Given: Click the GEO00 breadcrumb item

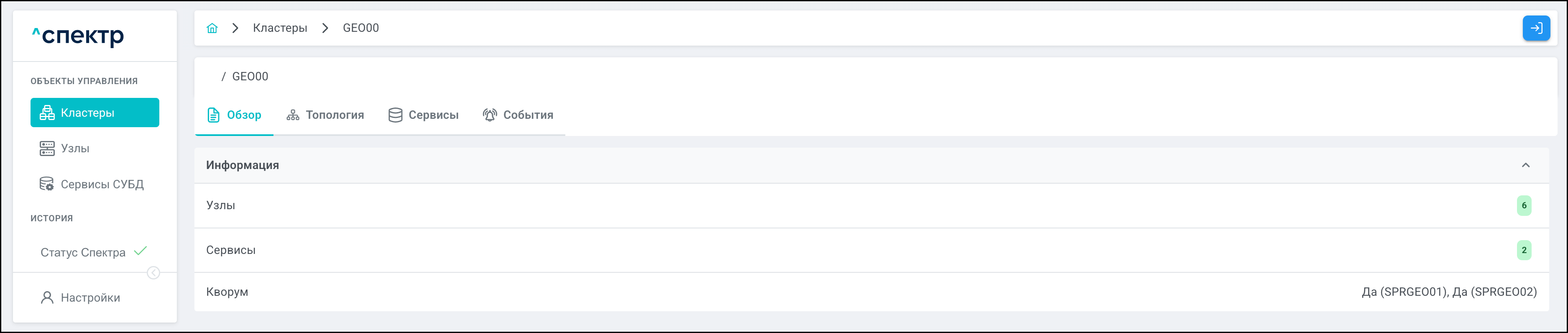Looking at the screenshot, I should [x=360, y=28].
